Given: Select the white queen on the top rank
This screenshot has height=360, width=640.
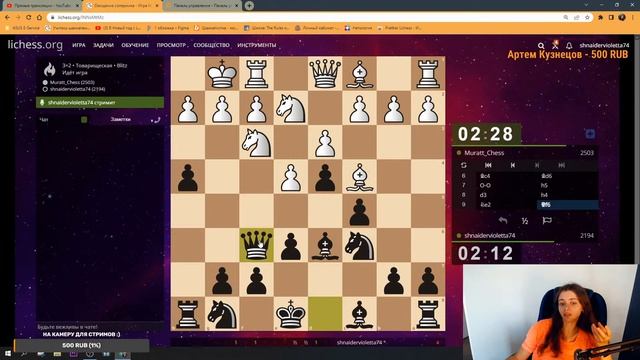Looking at the screenshot, I should coord(325,73).
